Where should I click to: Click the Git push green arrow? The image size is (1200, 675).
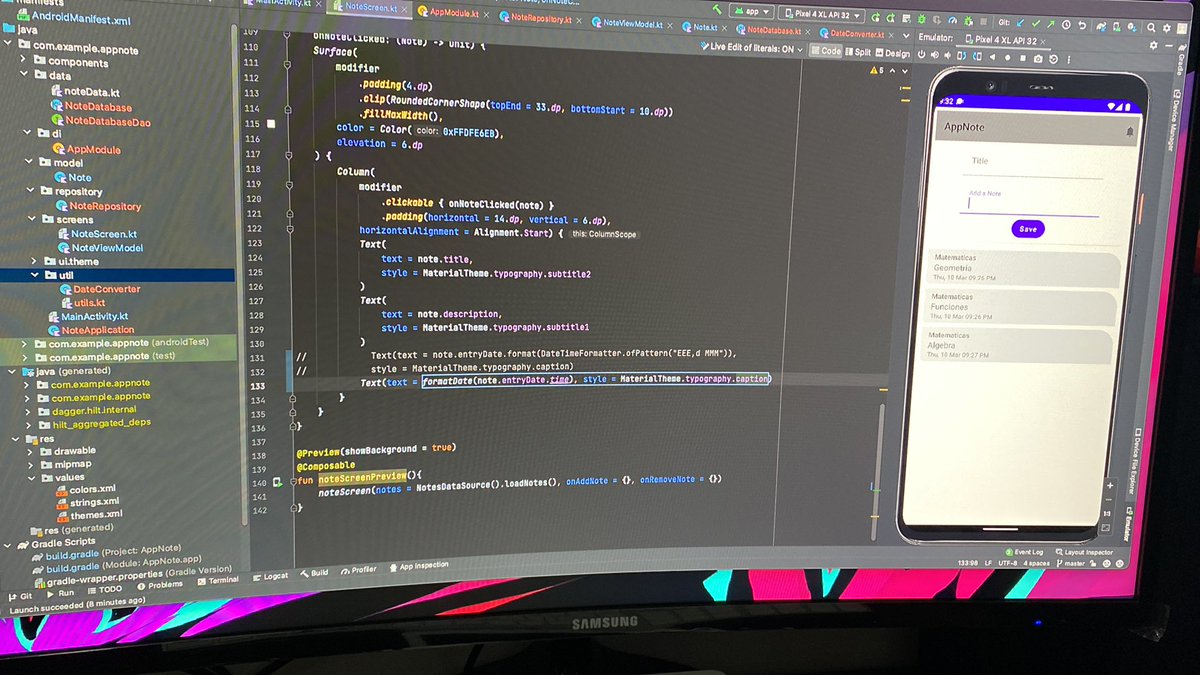[x=1050, y=24]
